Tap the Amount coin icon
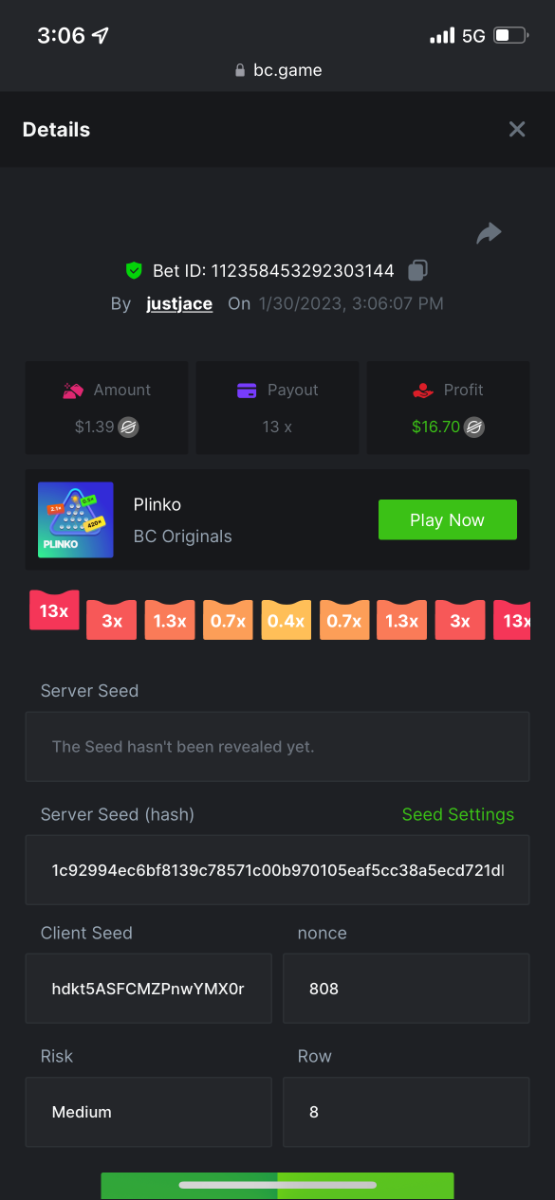Viewport: 555px width, 1200px height. (x=128, y=427)
